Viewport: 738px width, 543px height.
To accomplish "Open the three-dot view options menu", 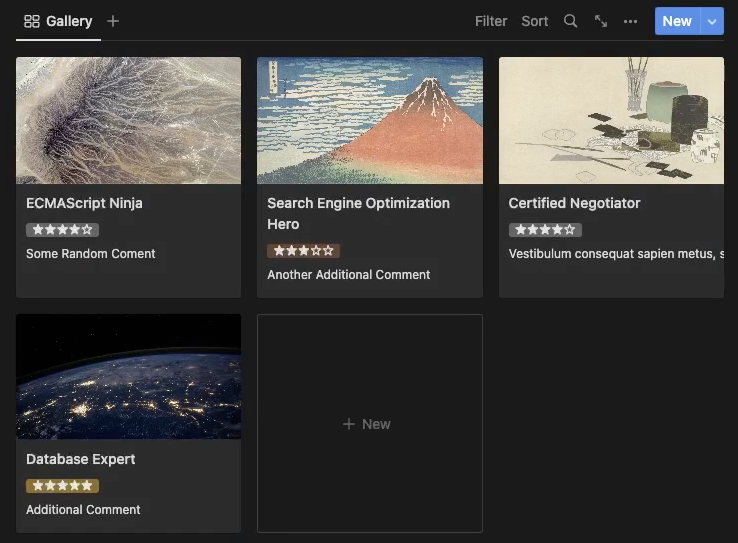I will coord(630,21).
